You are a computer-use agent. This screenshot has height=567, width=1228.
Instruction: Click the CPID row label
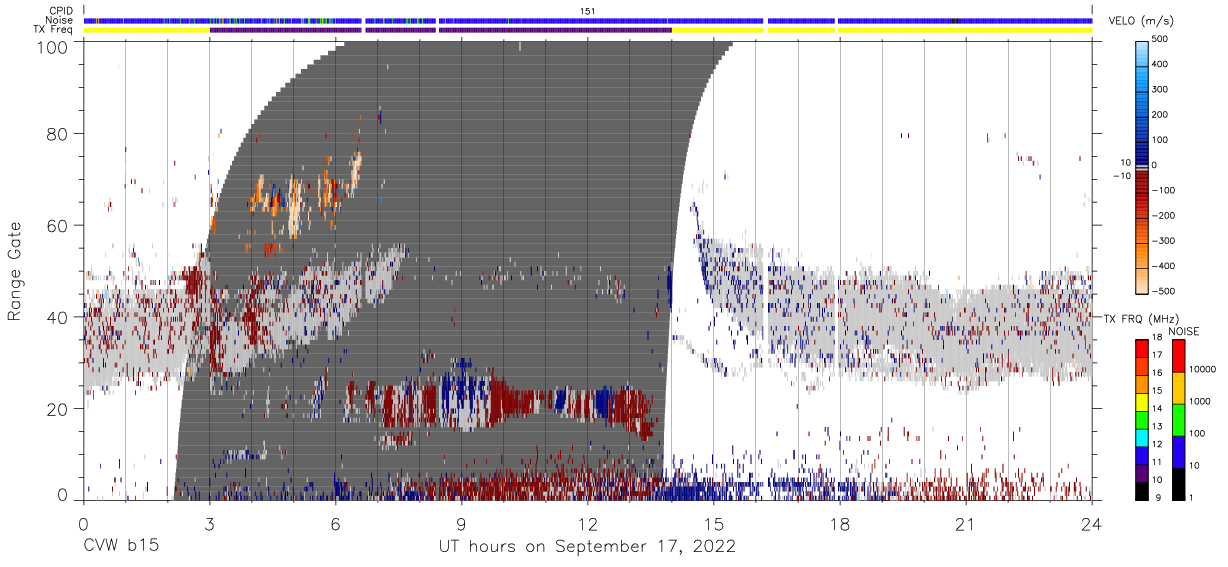pyautogui.click(x=61, y=10)
